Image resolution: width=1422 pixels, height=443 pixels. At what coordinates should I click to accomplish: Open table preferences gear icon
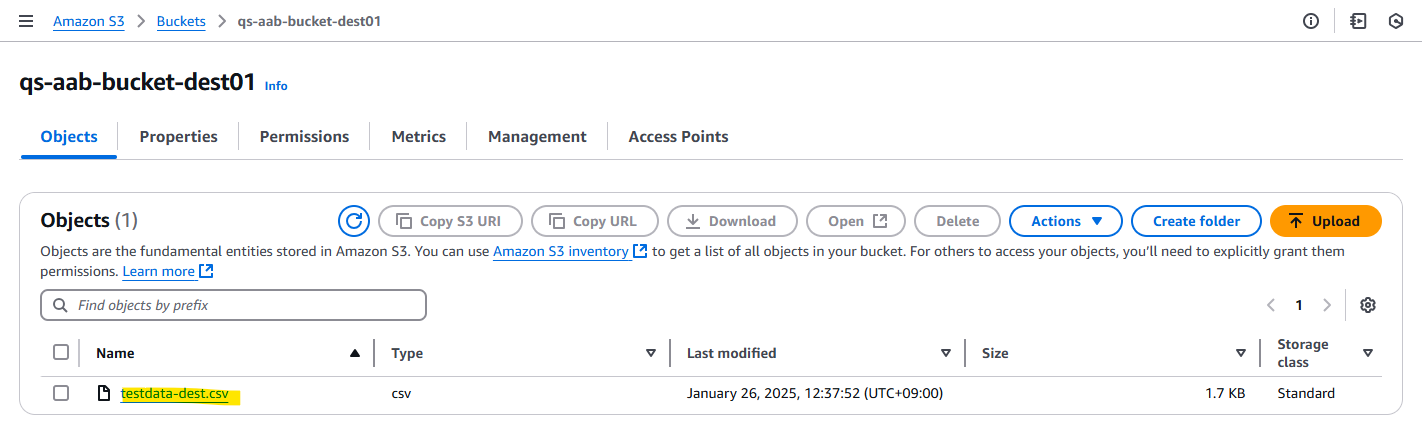point(1368,305)
